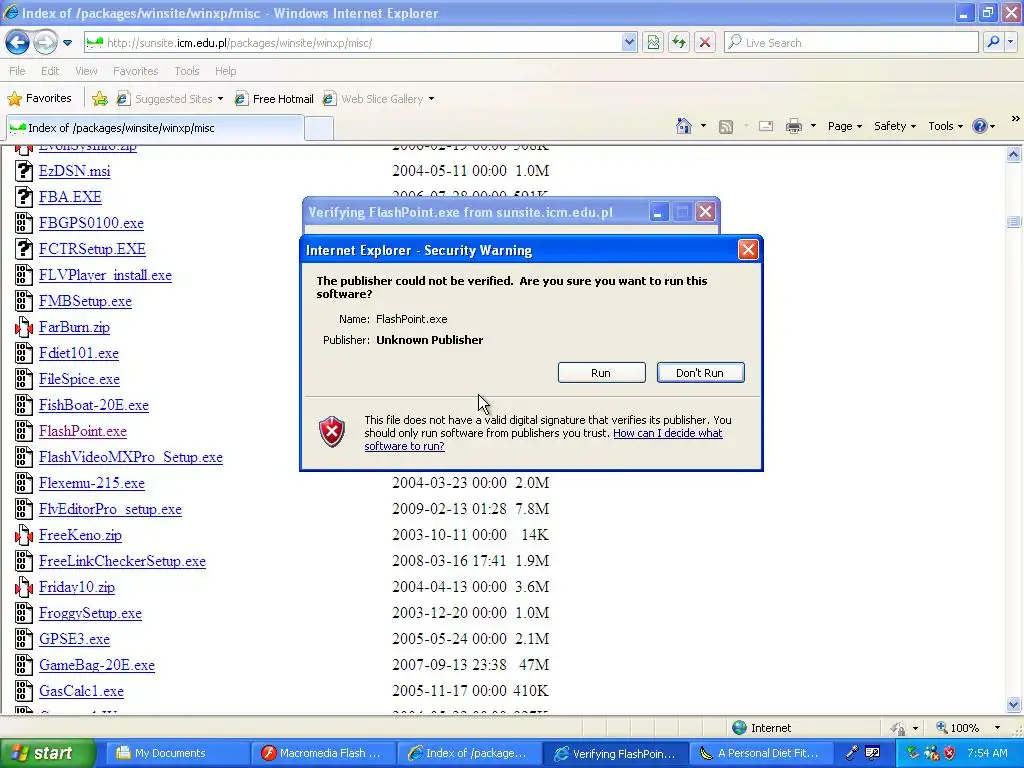Click the Help question mark icon
Screen dimensions: 1024x768
pyautogui.click(x=980, y=126)
